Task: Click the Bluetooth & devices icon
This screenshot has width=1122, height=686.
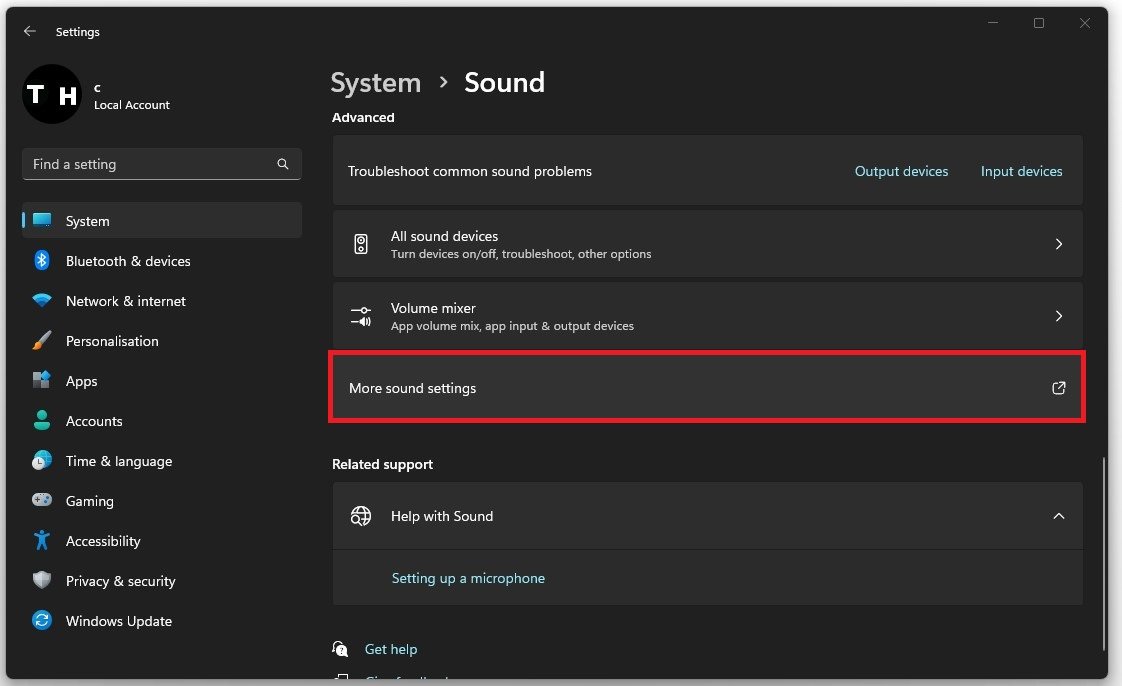Action: coord(42,261)
